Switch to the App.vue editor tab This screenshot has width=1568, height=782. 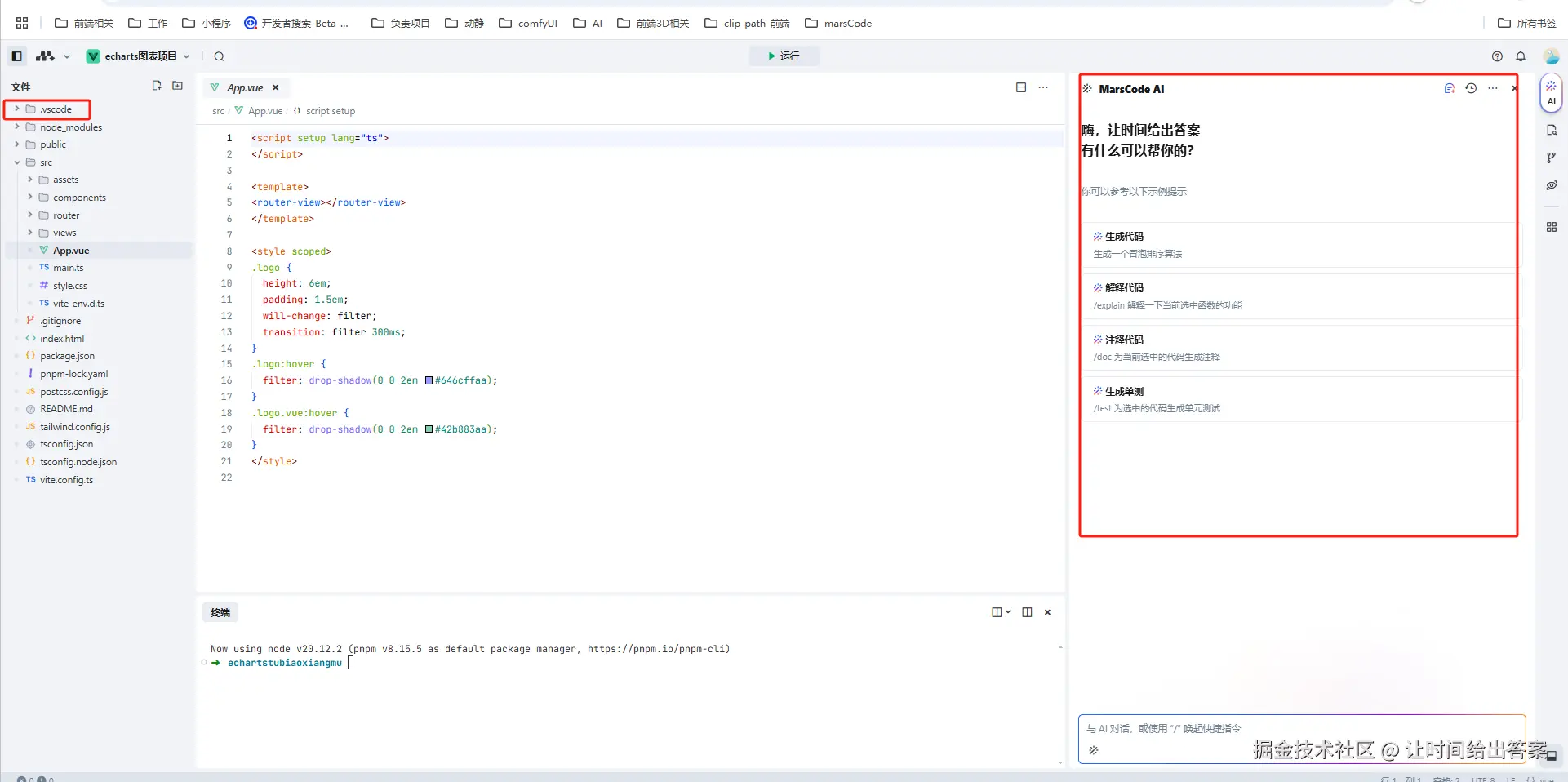tap(244, 87)
